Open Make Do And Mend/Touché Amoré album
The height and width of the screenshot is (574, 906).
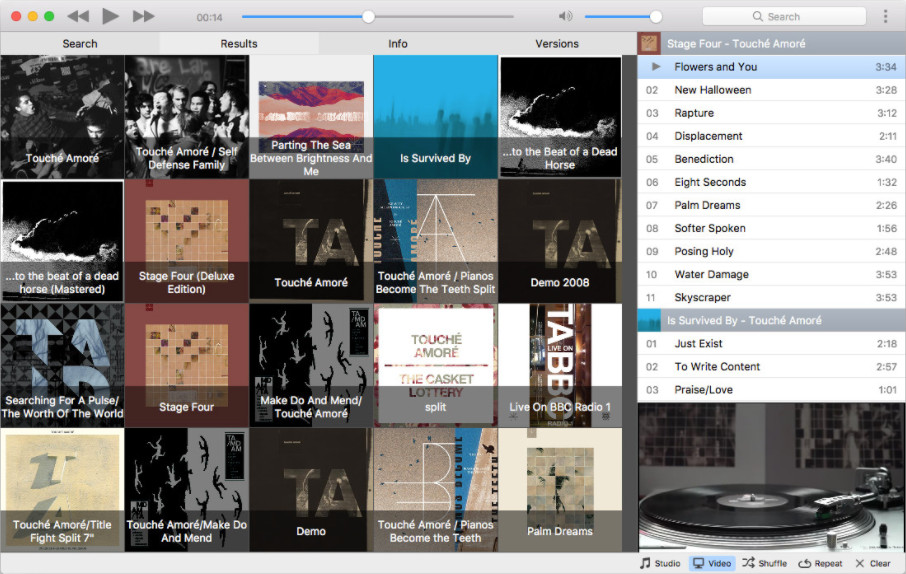(311, 365)
